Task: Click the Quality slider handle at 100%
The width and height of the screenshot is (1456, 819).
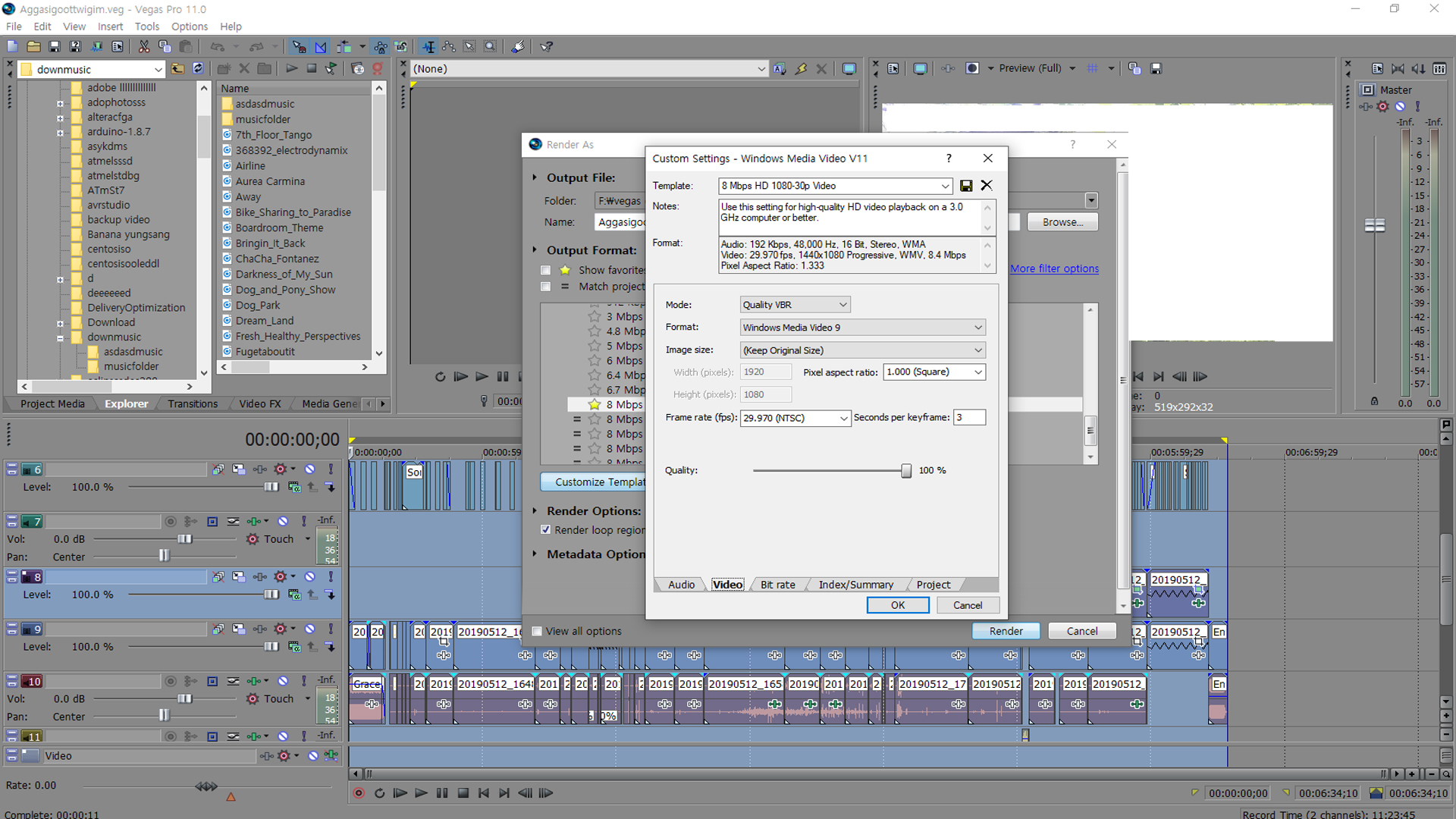Action: tap(905, 471)
